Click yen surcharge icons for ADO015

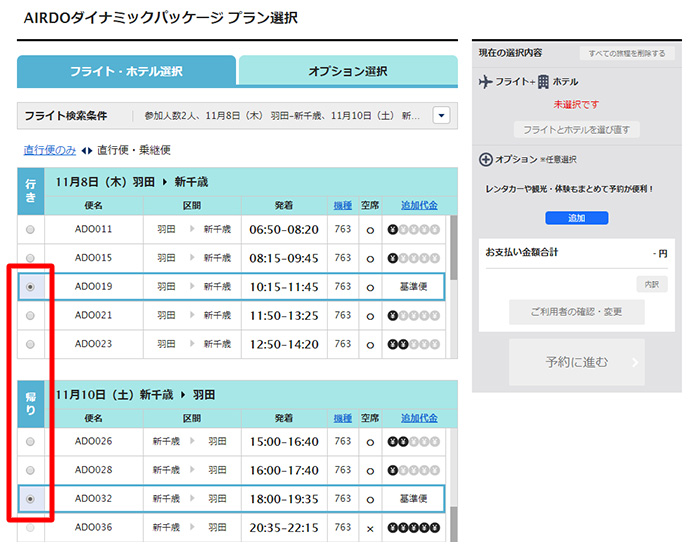pyautogui.click(x=413, y=258)
